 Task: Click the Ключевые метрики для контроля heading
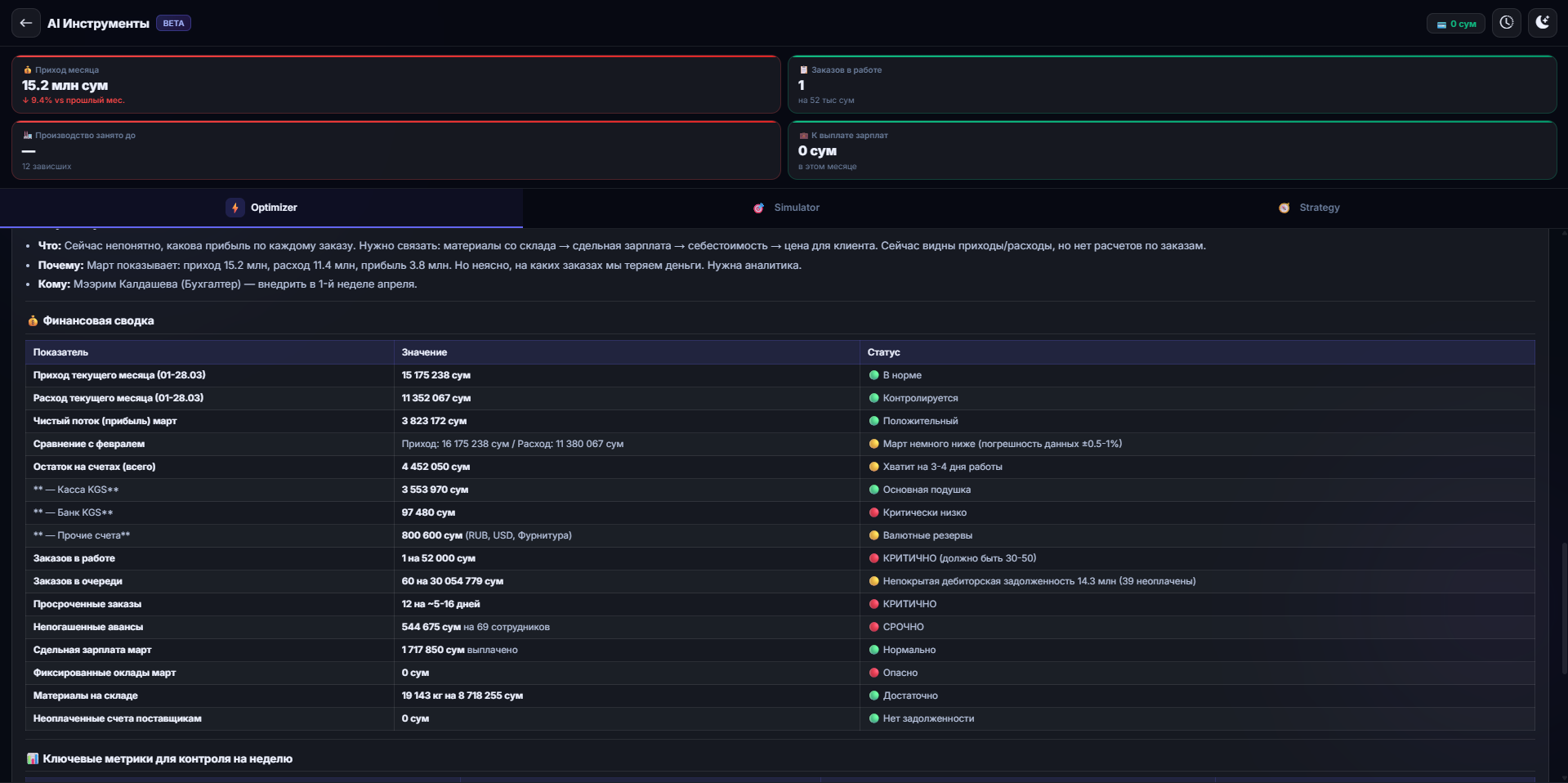tap(168, 759)
